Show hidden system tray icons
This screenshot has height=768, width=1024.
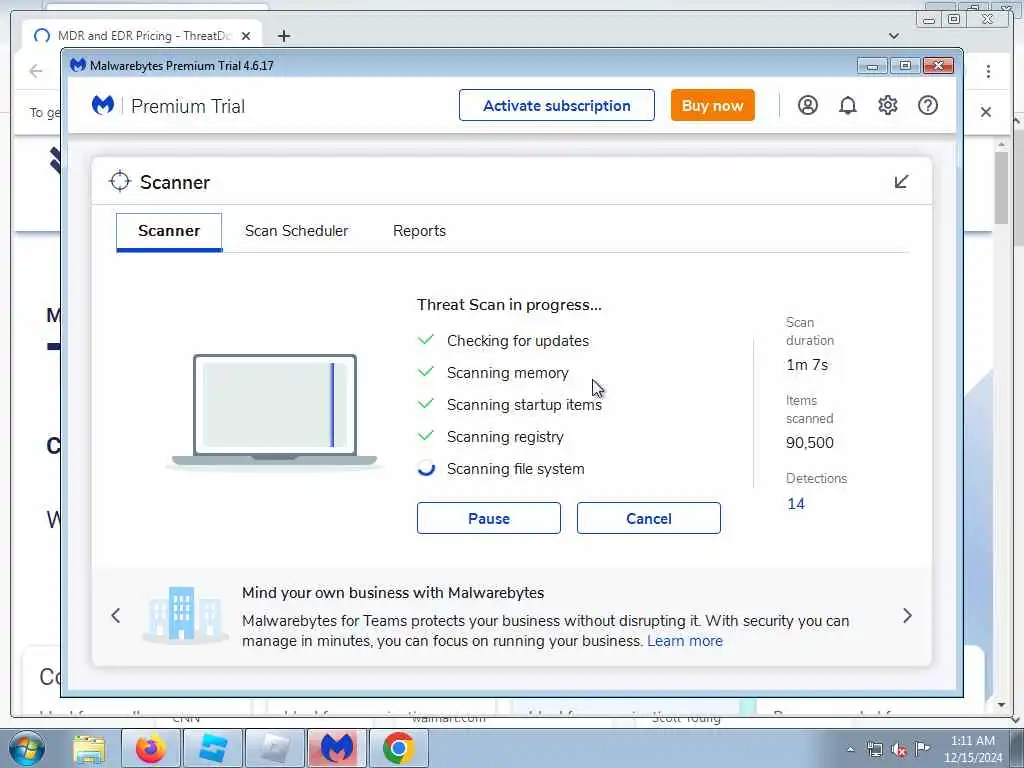coord(850,749)
